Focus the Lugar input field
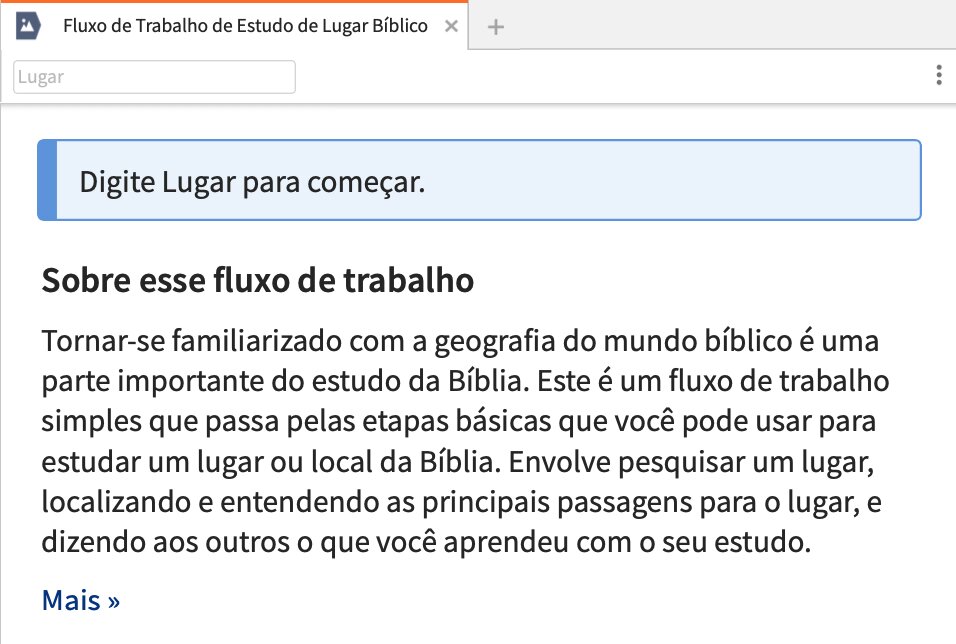This screenshot has width=956, height=644. (154, 77)
